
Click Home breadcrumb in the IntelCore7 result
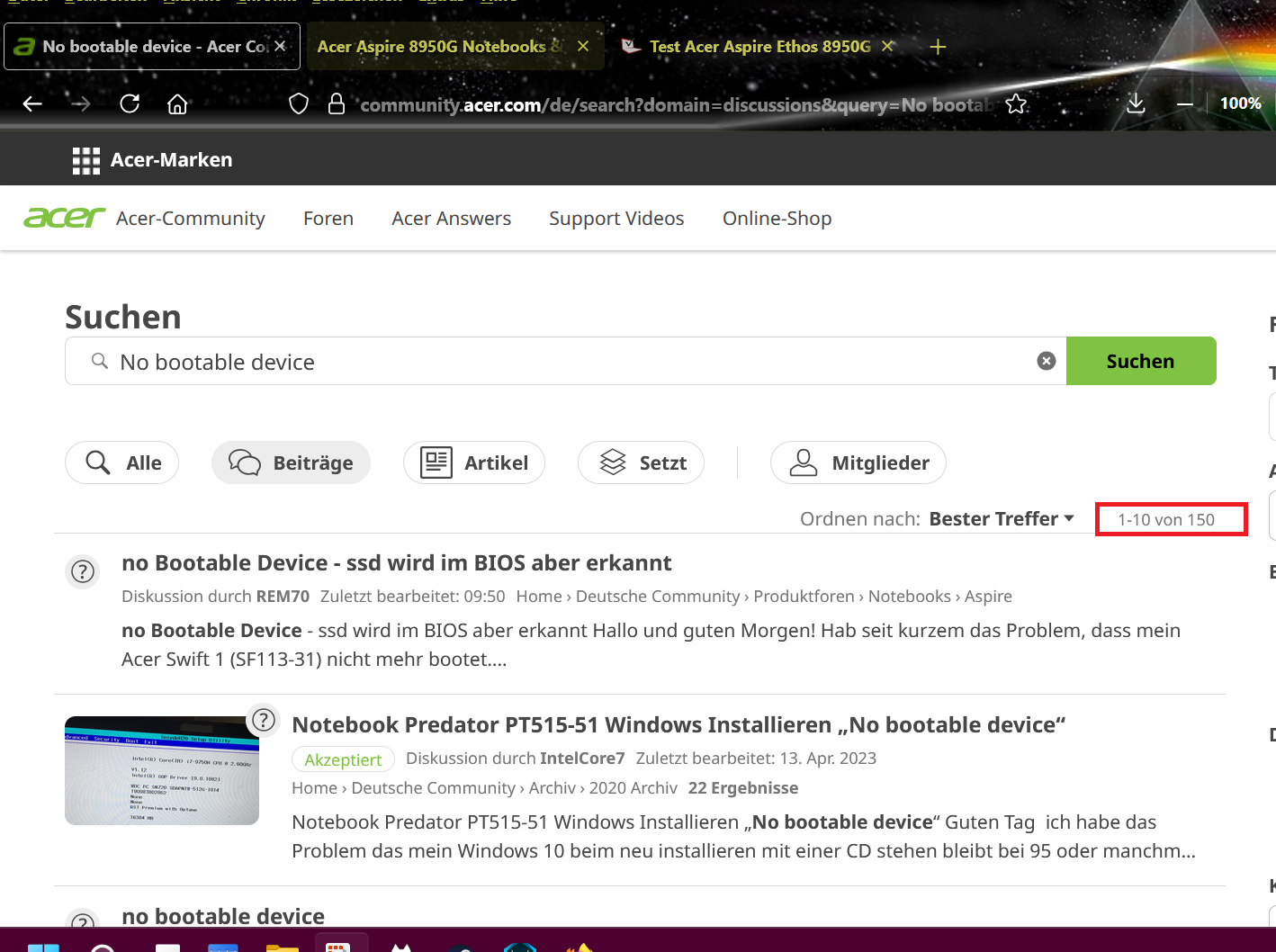tap(314, 788)
